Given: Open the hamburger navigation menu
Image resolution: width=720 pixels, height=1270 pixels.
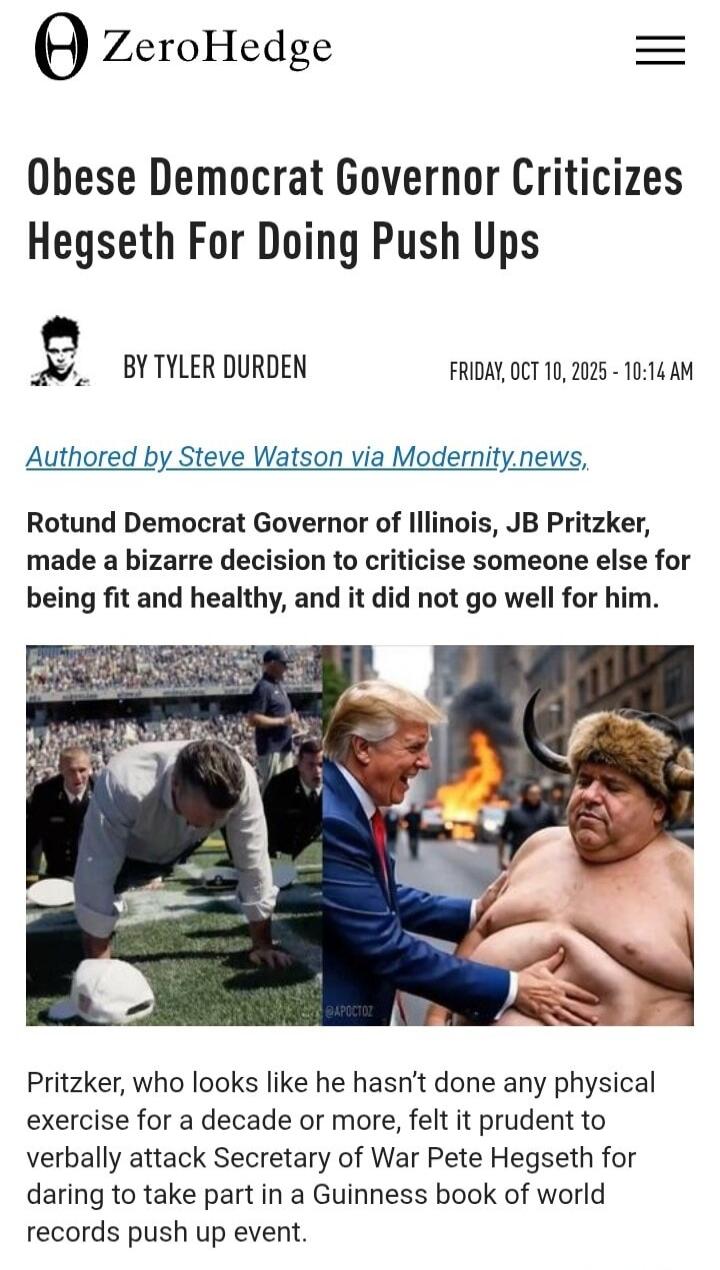Looking at the screenshot, I should click(660, 50).
